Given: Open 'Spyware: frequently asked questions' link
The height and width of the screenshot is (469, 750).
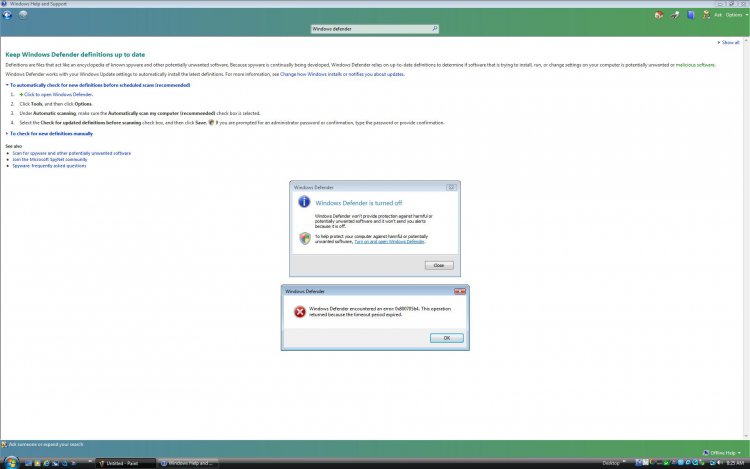Looking at the screenshot, I should click(49, 166).
